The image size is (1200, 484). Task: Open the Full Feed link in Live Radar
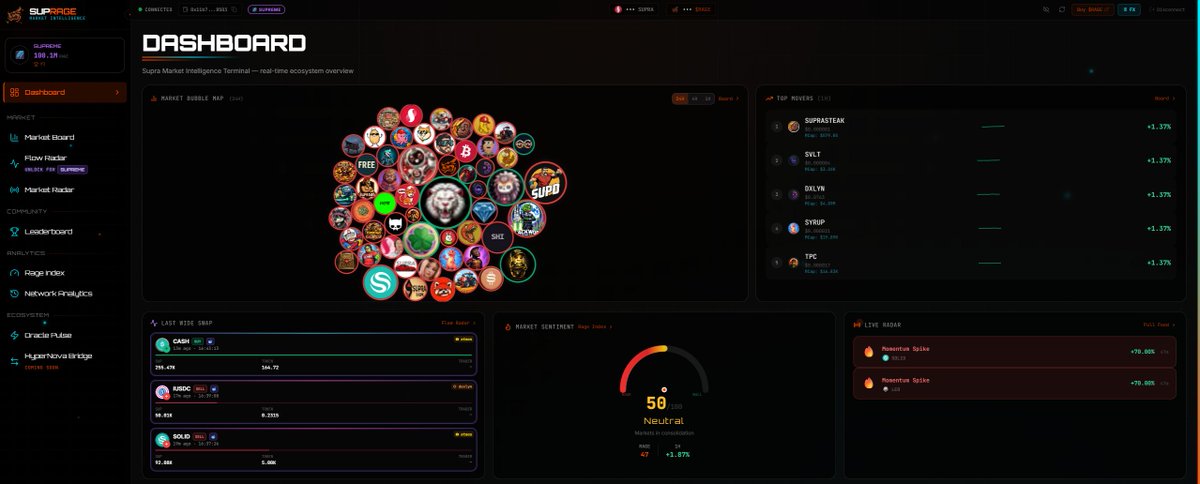(x=1159, y=325)
